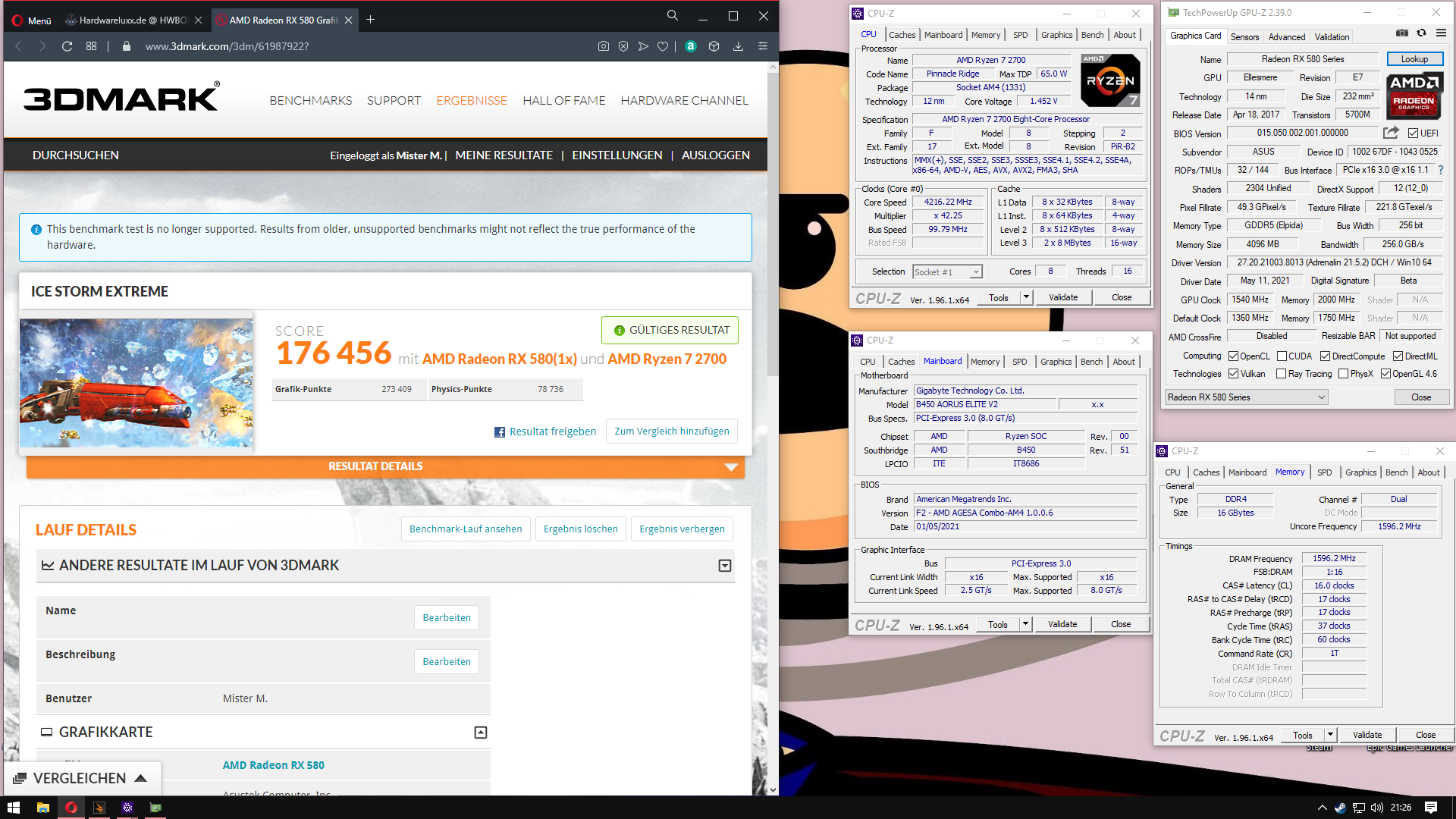This screenshot has height=819, width=1456.
Task: Click Ergebnis löschen button
Action: coord(581,529)
